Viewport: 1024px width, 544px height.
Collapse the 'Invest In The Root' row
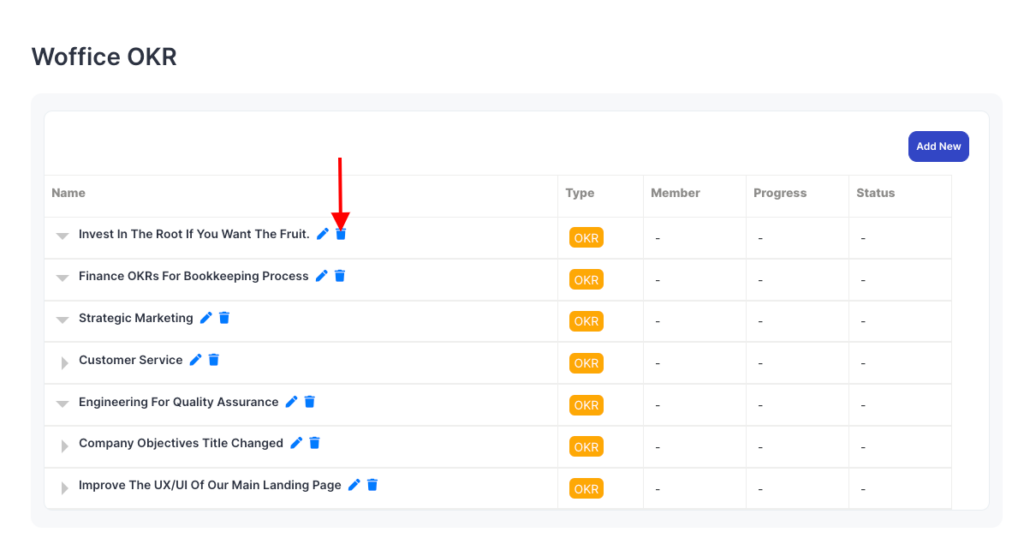62,236
